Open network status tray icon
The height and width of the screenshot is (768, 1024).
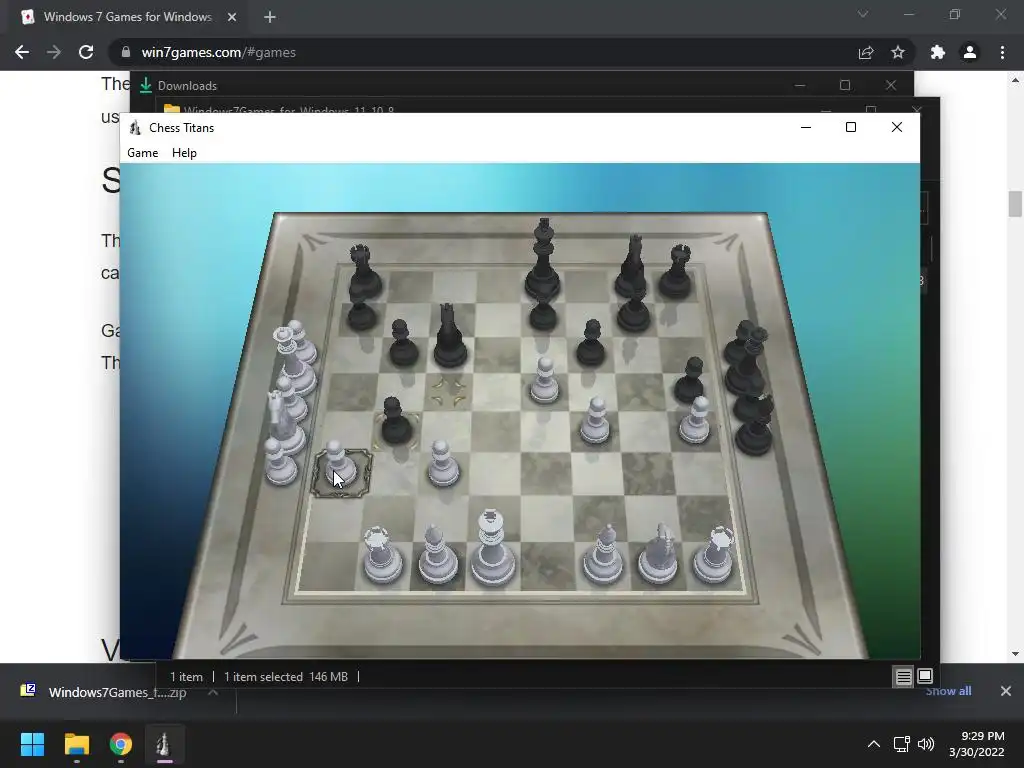coord(902,744)
